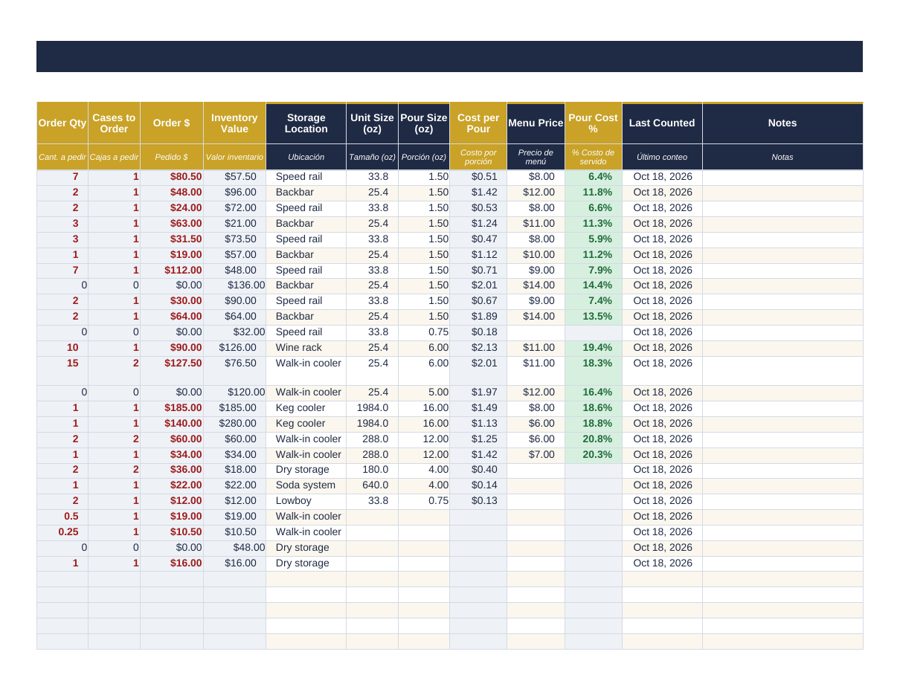Click the "$80.50" order amount cell
The height and width of the screenshot is (695, 900).
(172, 177)
